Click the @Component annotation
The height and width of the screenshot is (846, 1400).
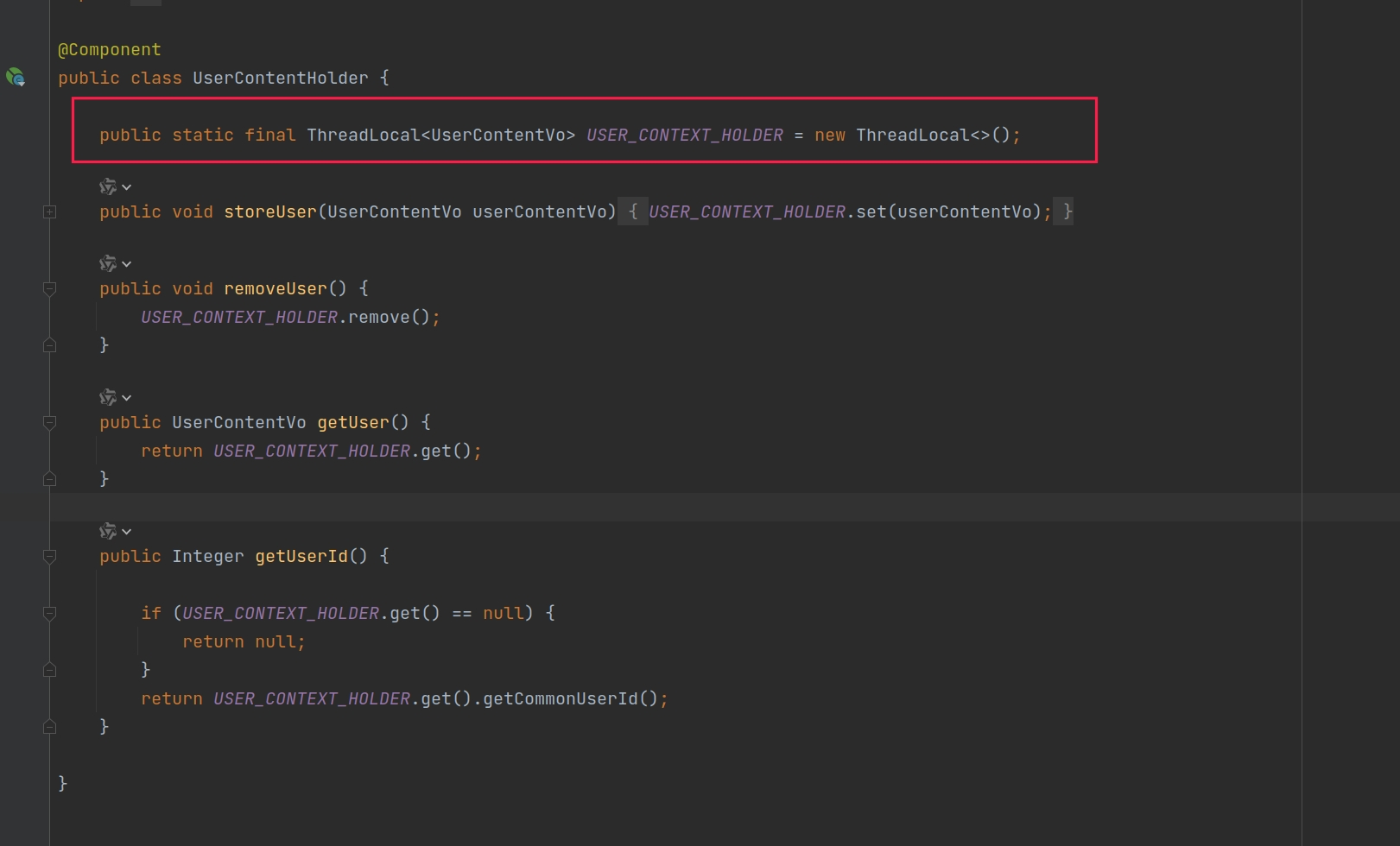coord(110,50)
